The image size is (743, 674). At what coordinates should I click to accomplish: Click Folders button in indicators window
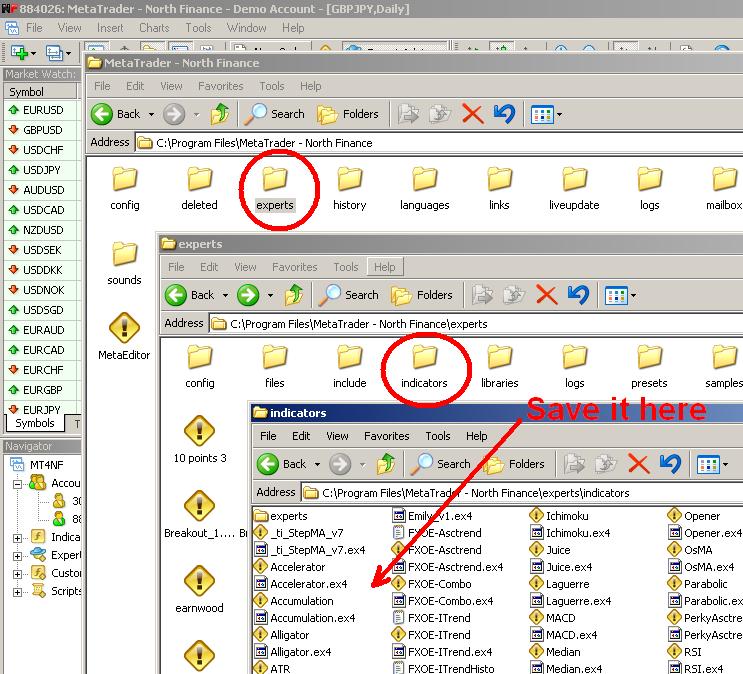coord(514,464)
